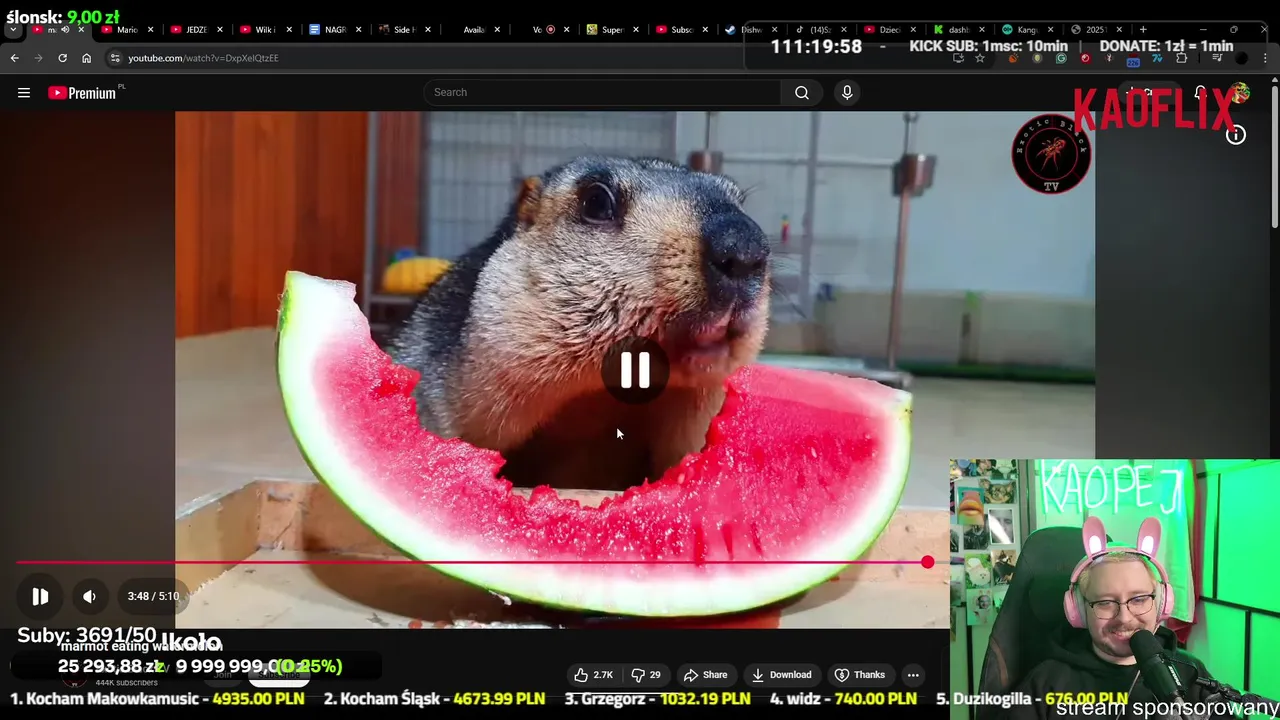Switch to the Subsc YouTube tab
1280x720 pixels.
coord(682,29)
